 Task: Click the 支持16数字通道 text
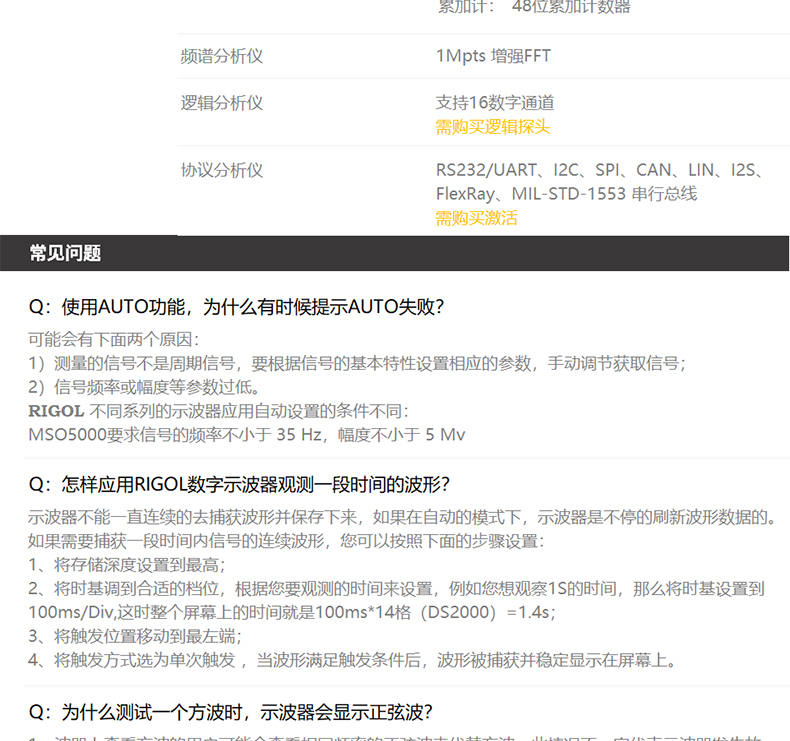[495, 103]
